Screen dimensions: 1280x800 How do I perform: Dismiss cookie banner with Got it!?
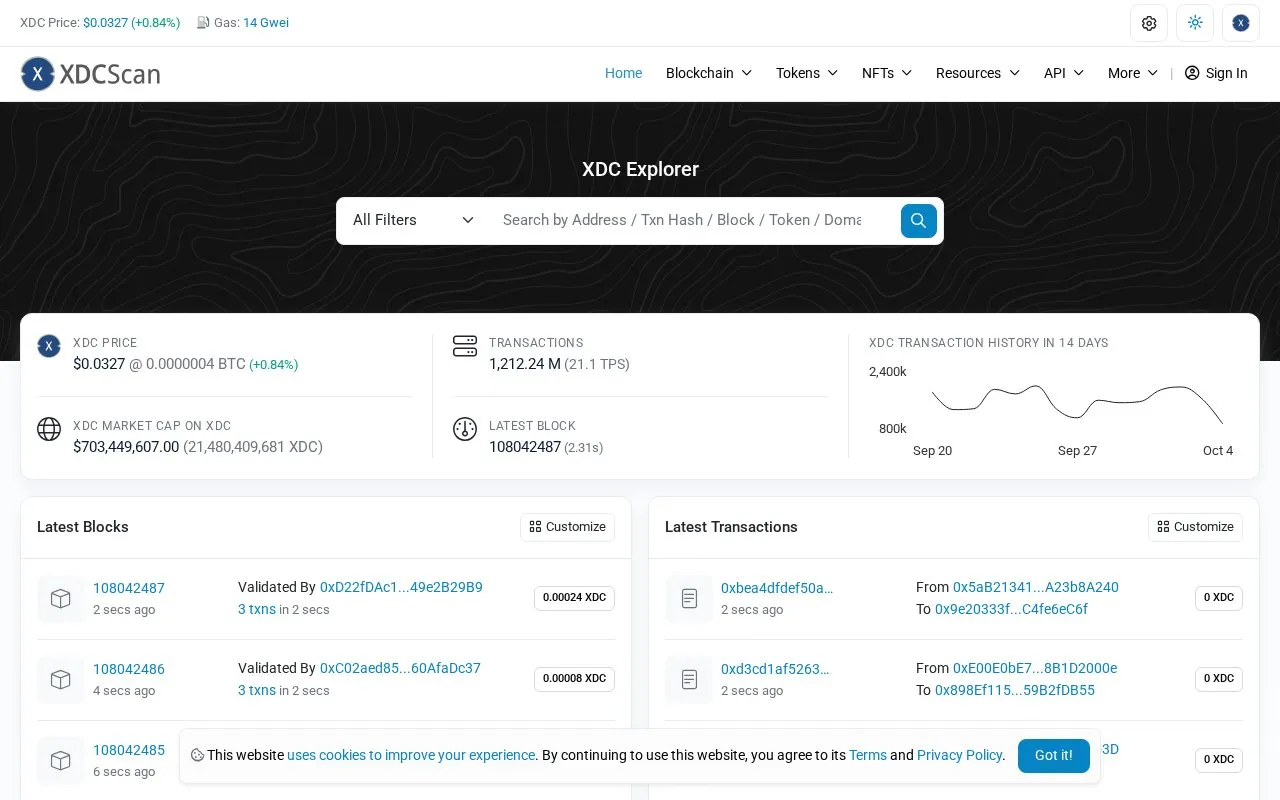click(1053, 756)
